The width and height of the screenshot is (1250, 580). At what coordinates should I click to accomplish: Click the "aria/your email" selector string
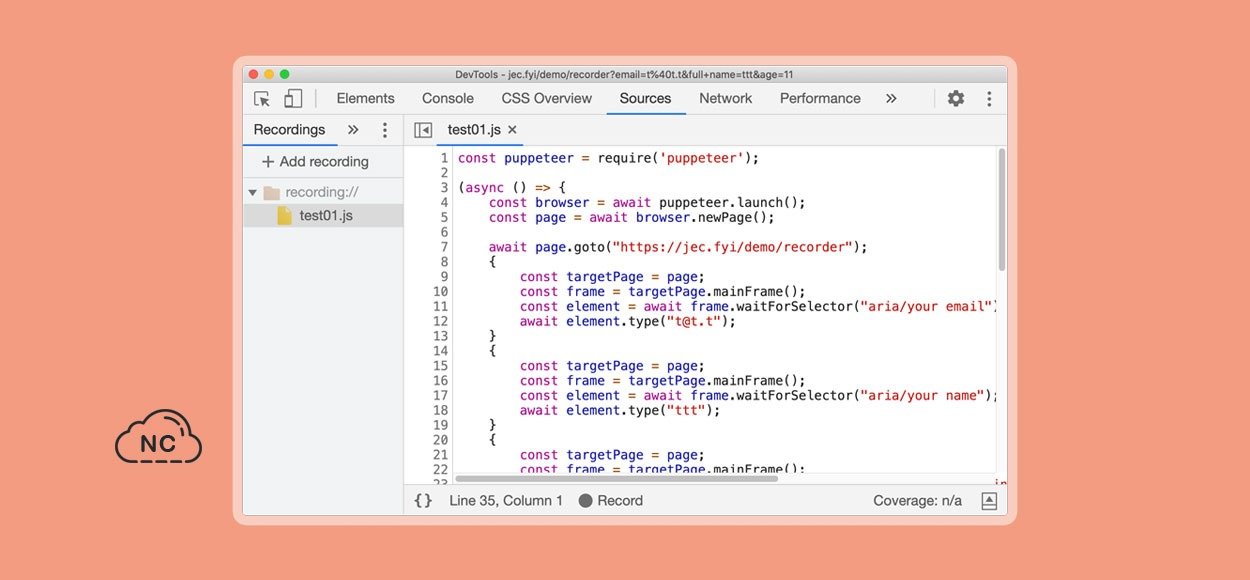[x=925, y=306]
